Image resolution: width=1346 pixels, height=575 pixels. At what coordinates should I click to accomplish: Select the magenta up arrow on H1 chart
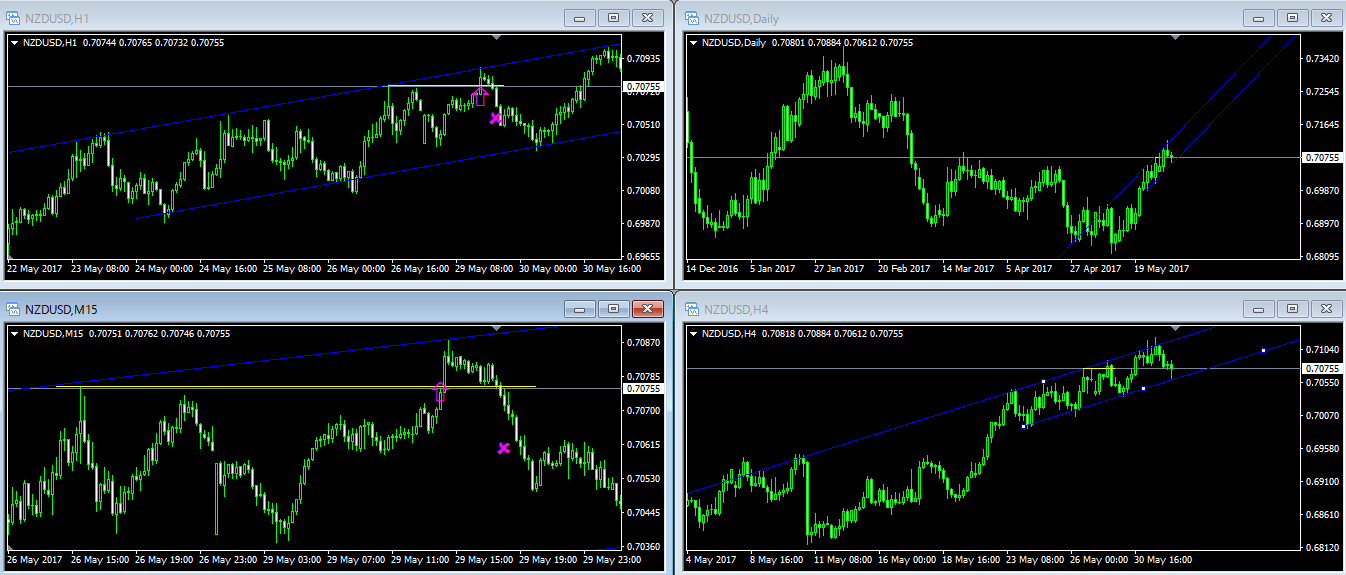[x=480, y=96]
